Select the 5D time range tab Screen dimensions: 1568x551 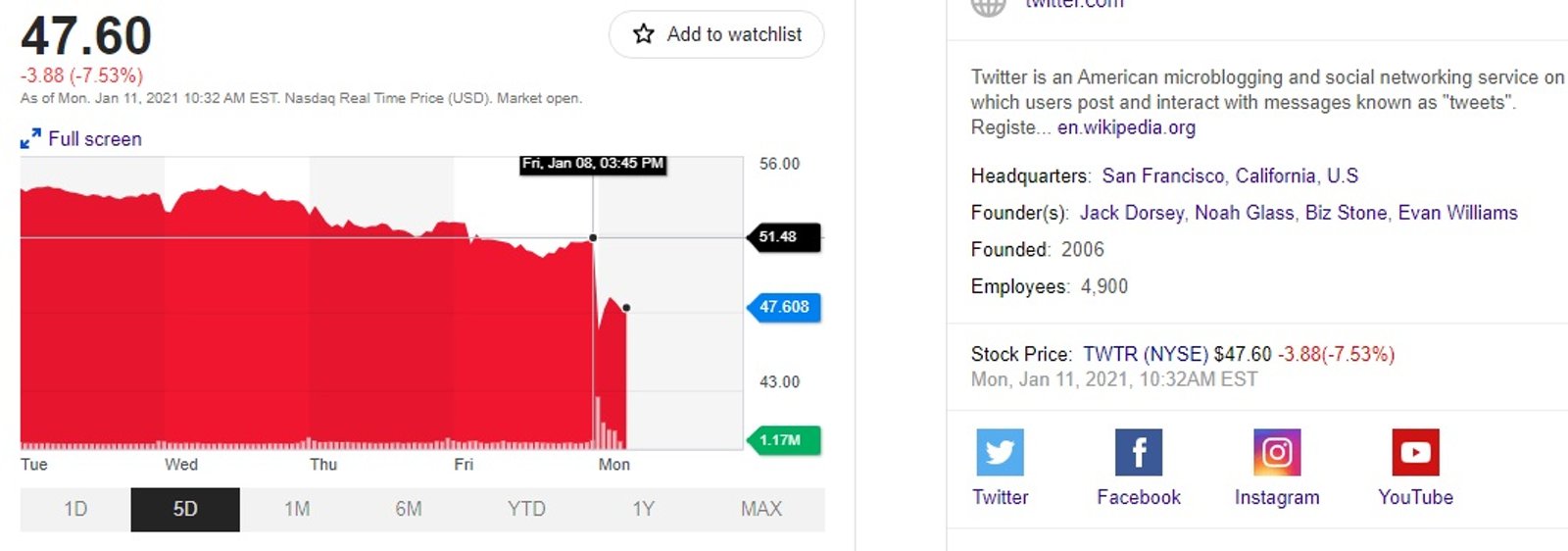pos(185,509)
